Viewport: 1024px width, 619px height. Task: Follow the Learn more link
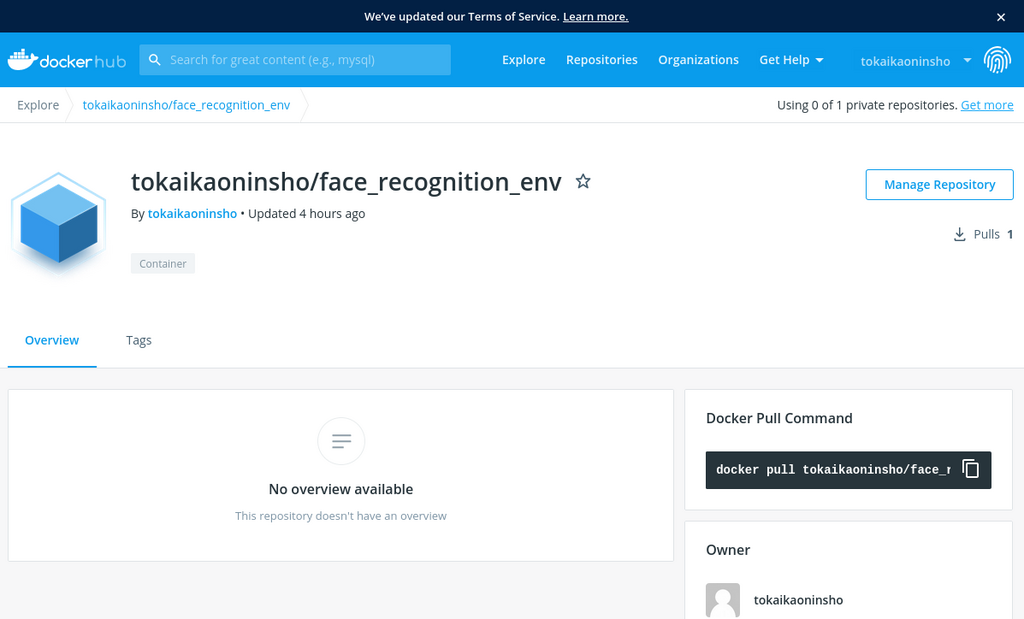[x=596, y=17]
